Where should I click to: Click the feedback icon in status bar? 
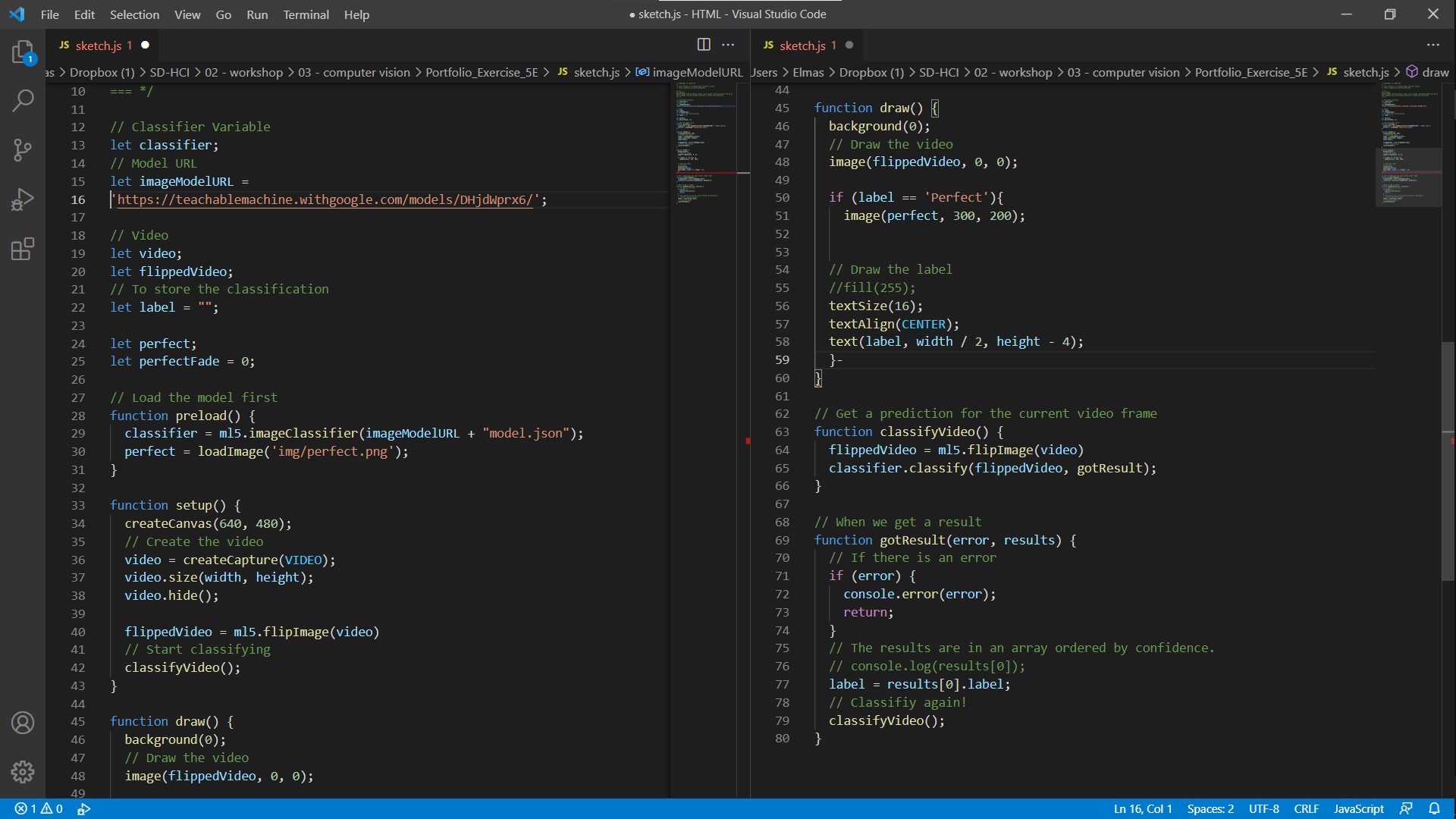point(1406,809)
